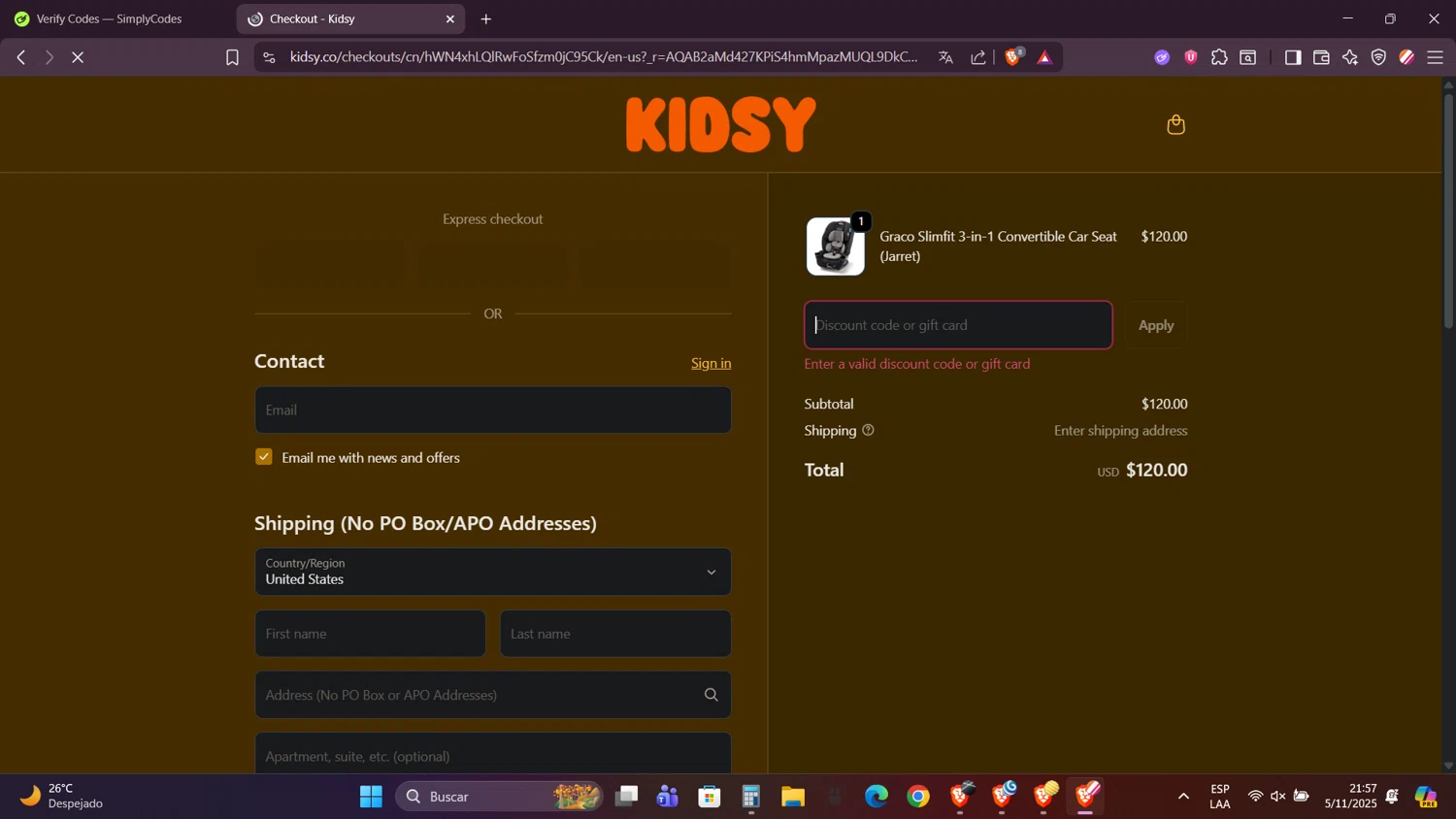Stop loading the page
Image resolution: width=1456 pixels, height=819 pixels.
[78, 57]
